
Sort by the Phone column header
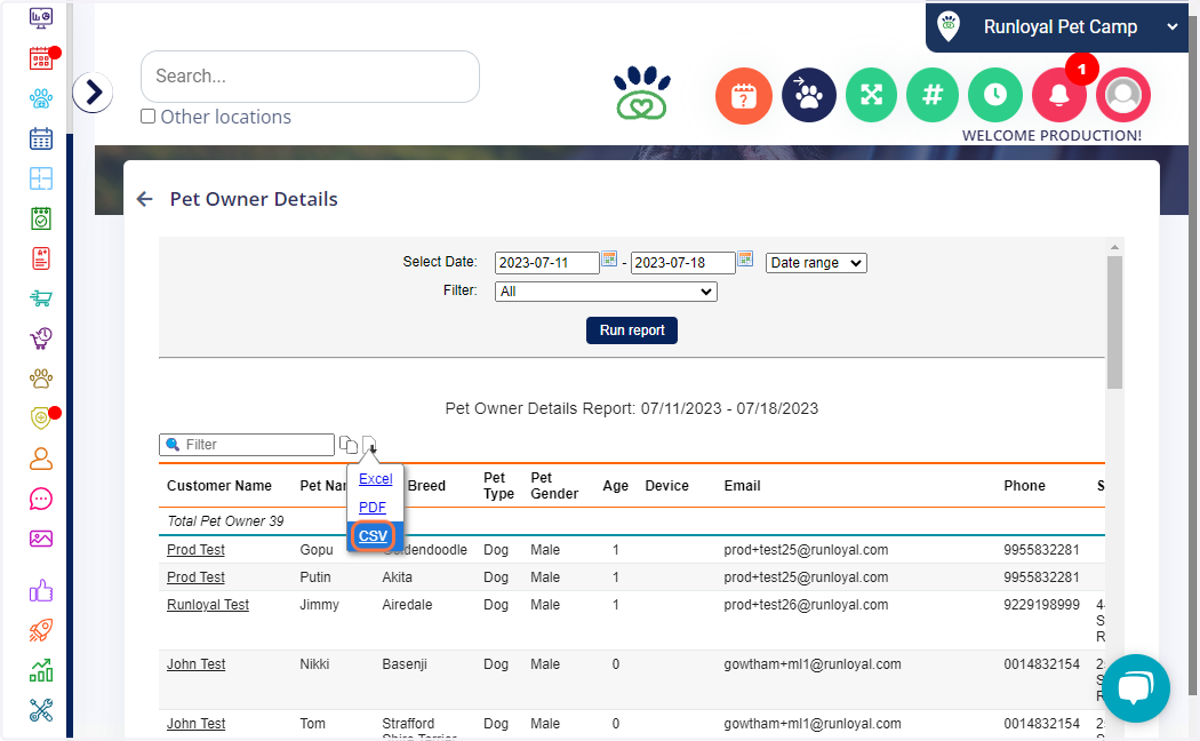1024,486
